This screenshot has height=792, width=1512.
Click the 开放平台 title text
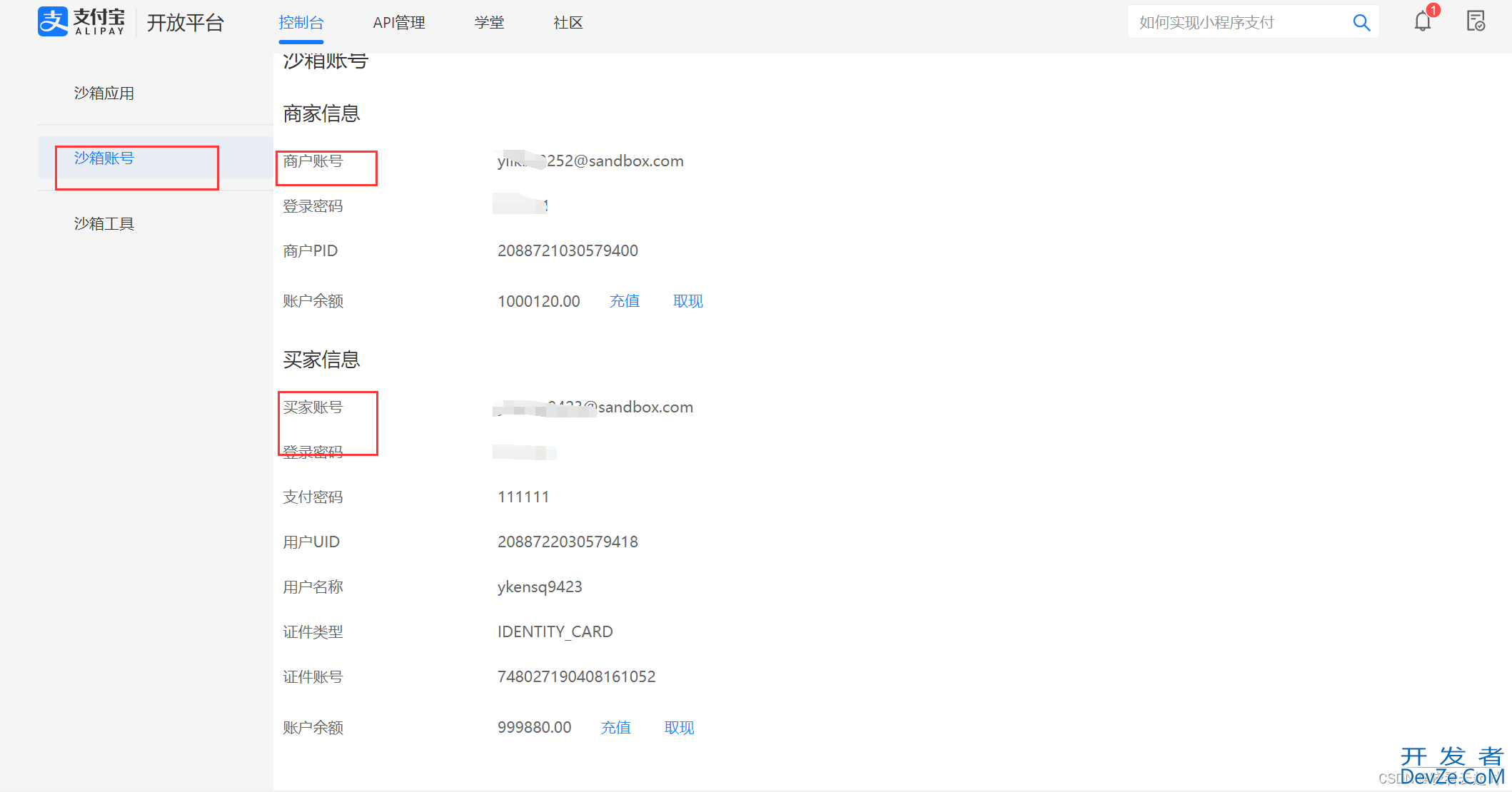[x=186, y=23]
